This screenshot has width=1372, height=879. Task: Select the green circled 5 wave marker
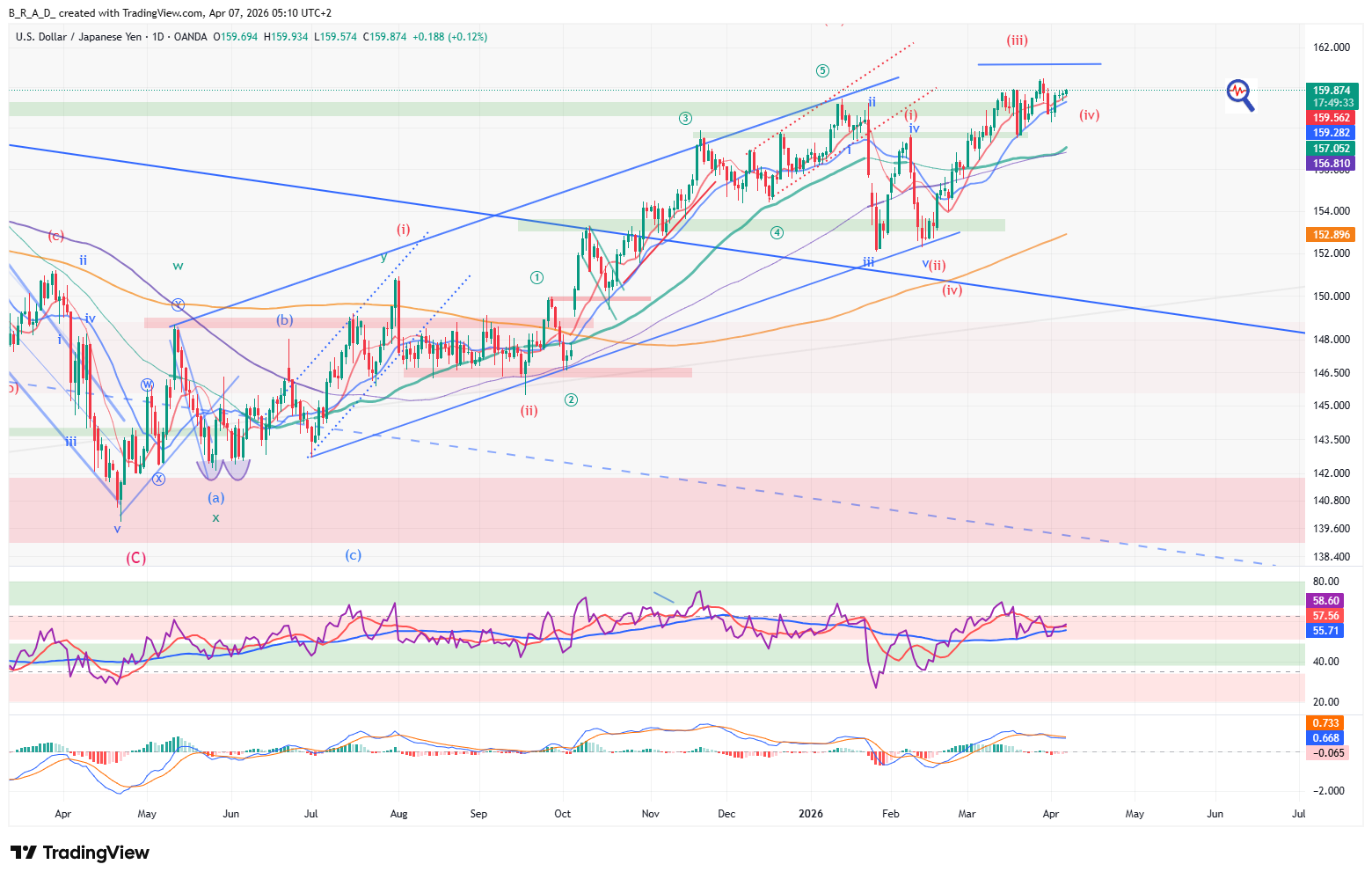pos(821,71)
